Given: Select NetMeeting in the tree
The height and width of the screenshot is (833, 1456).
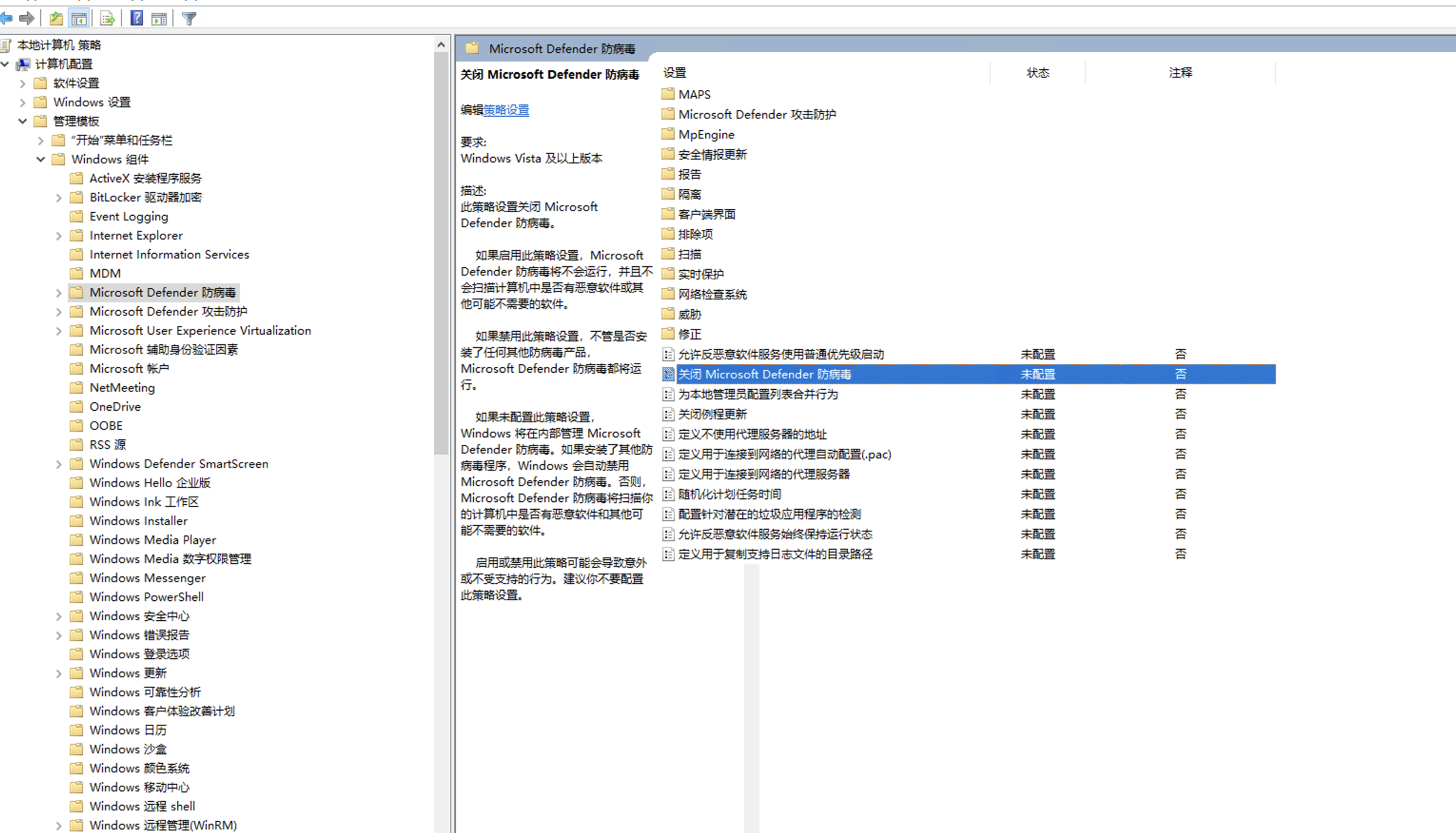Looking at the screenshot, I should point(122,388).
